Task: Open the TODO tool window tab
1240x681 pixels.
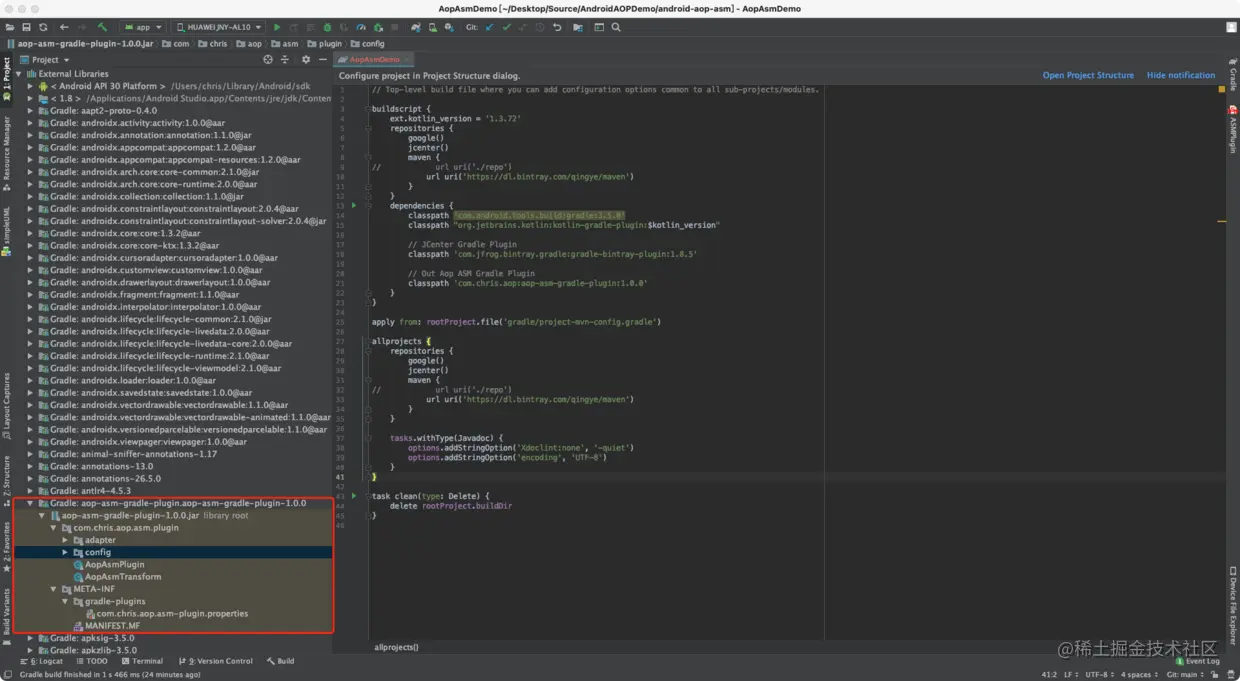Action: [x=91, y=661]
